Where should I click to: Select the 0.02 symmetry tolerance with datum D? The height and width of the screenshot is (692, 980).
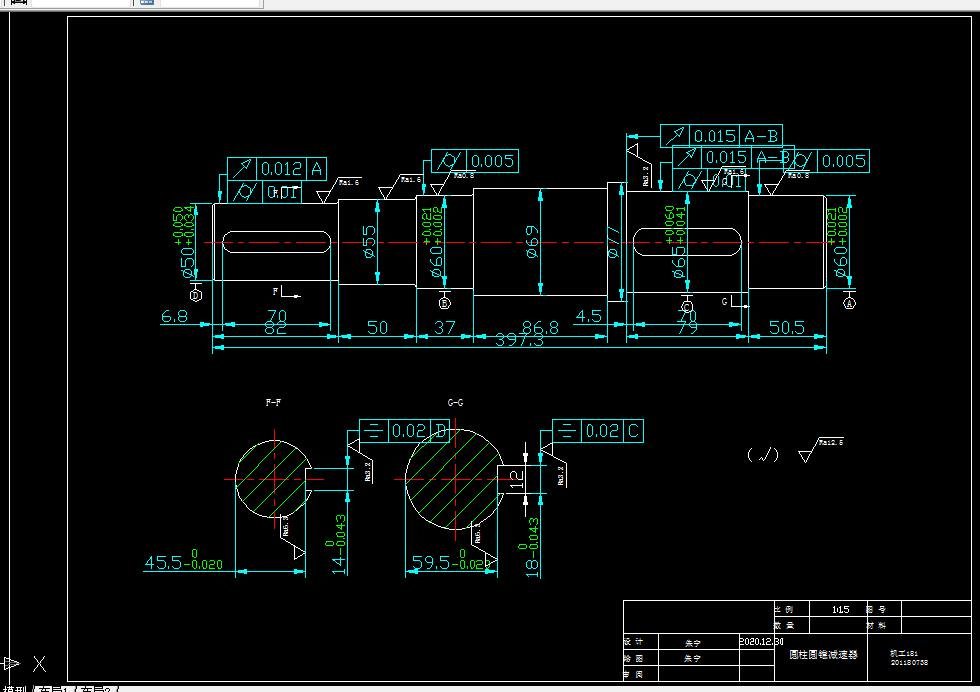(x=409, y=431)
